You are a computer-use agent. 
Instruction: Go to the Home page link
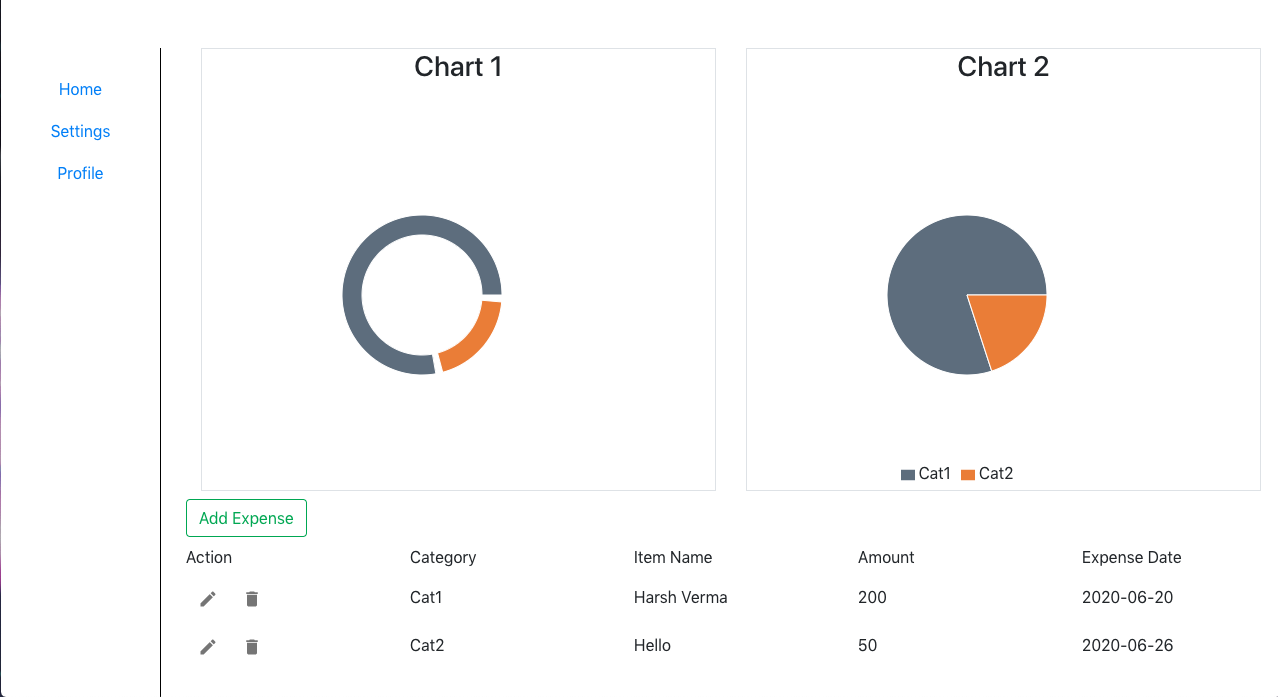pyautogui.click(x=80, y=90)
